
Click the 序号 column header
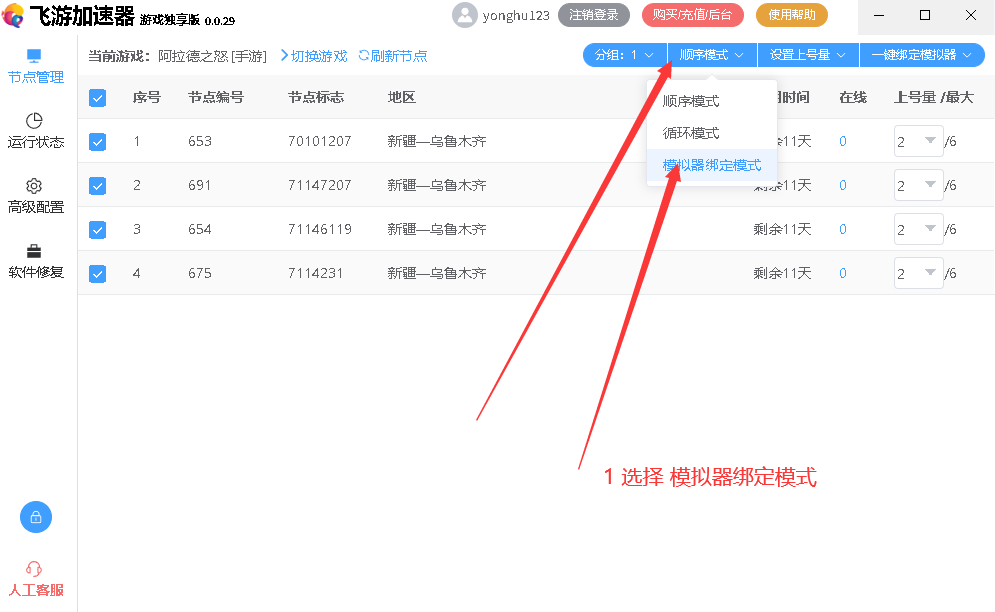click(x=147, y=97)
